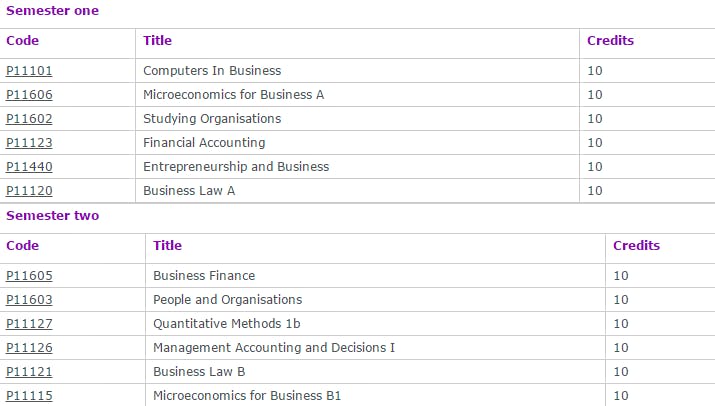Click the Semester one heading
This screenshot has height=406, width=715.
[x=52, y=10]
